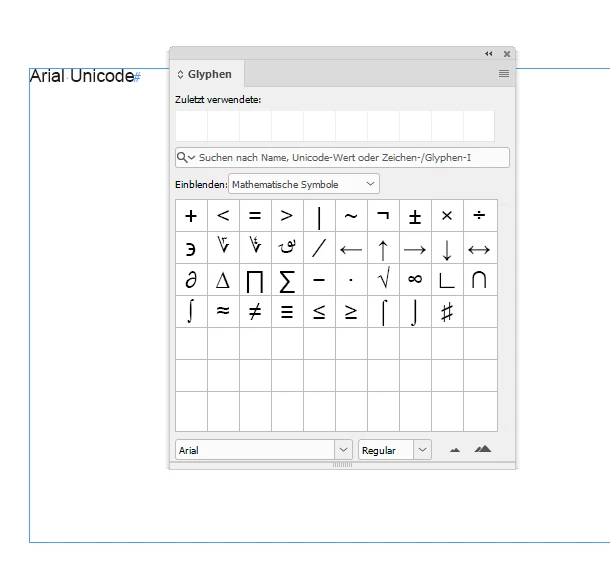The height and width of the screenshot is (579, 610).
Task: Select the bullet operator dot glyph
Action: [x=351, y=280]
